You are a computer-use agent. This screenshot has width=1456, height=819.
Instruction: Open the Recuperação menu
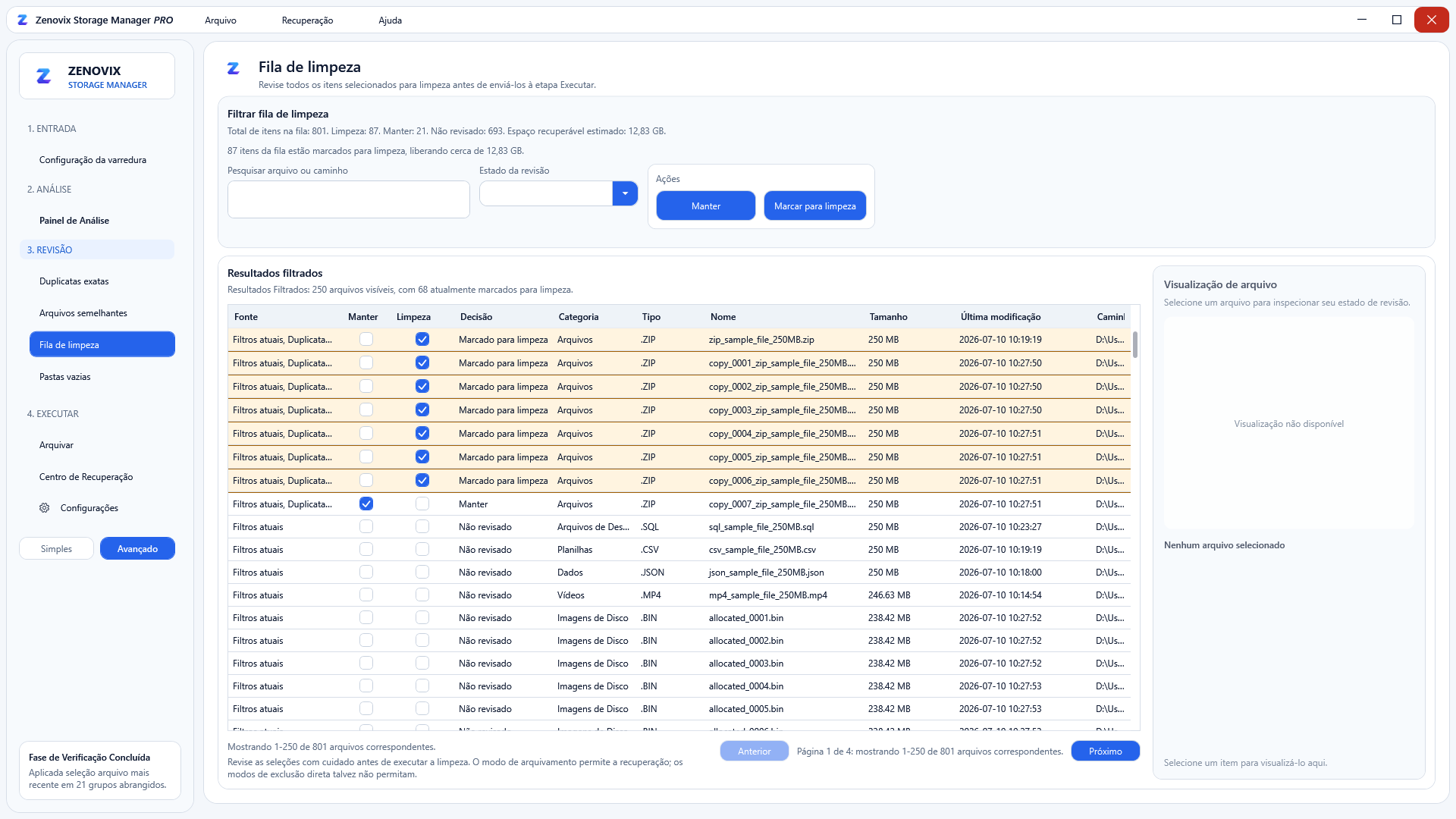307,20
